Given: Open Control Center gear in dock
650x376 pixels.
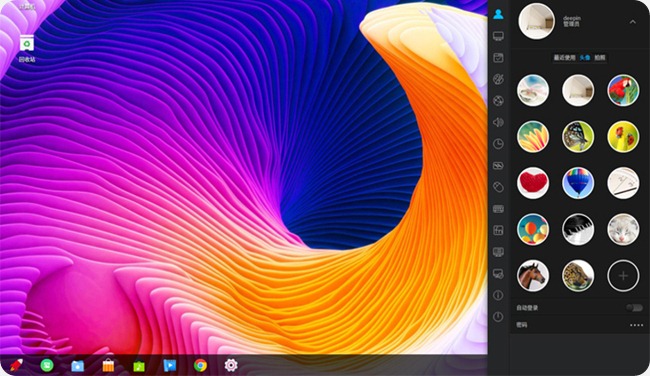Looking at the screenshot, I should click(231, 365).
